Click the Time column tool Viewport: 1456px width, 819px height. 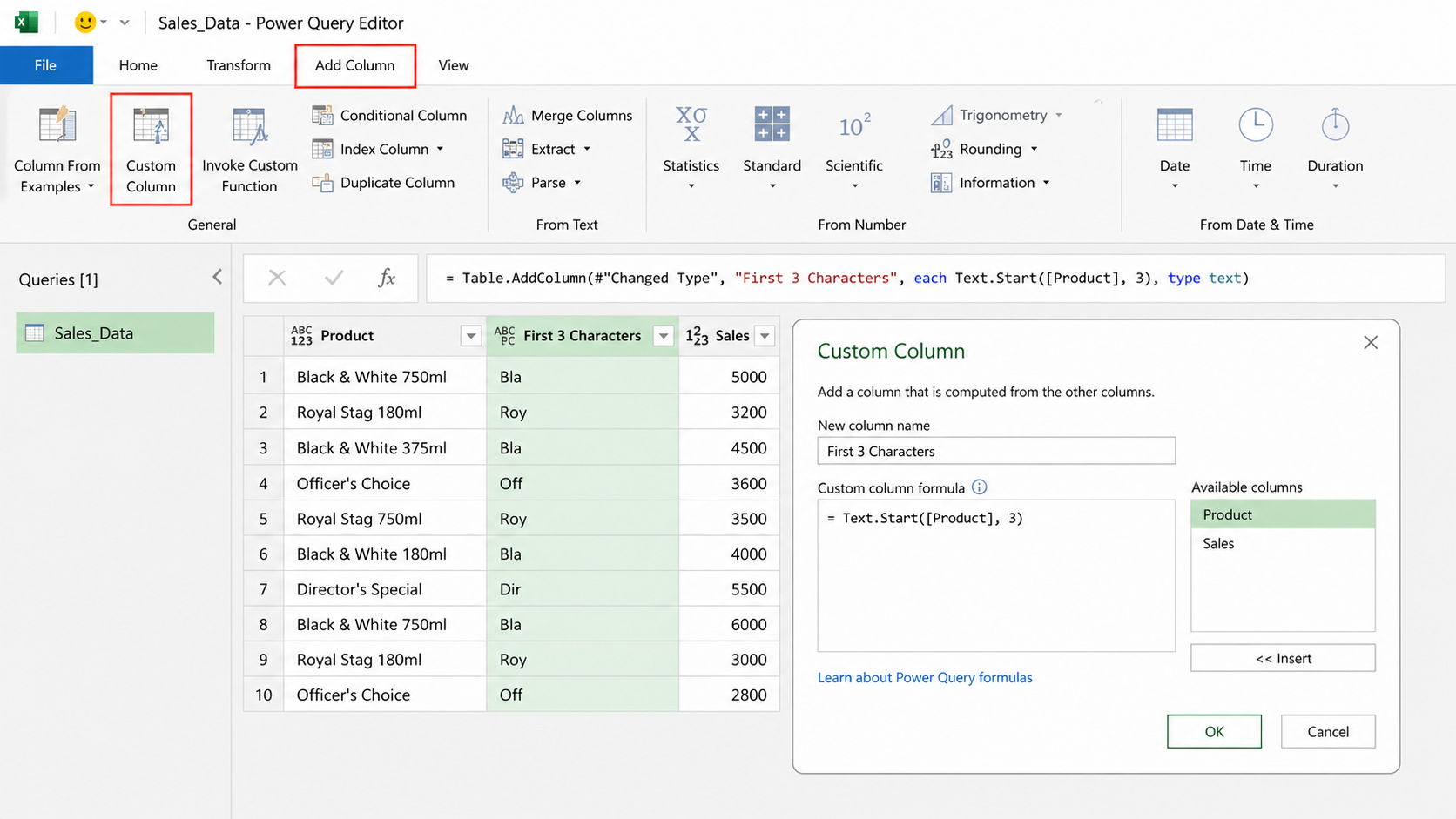(x=1255, y=148)
